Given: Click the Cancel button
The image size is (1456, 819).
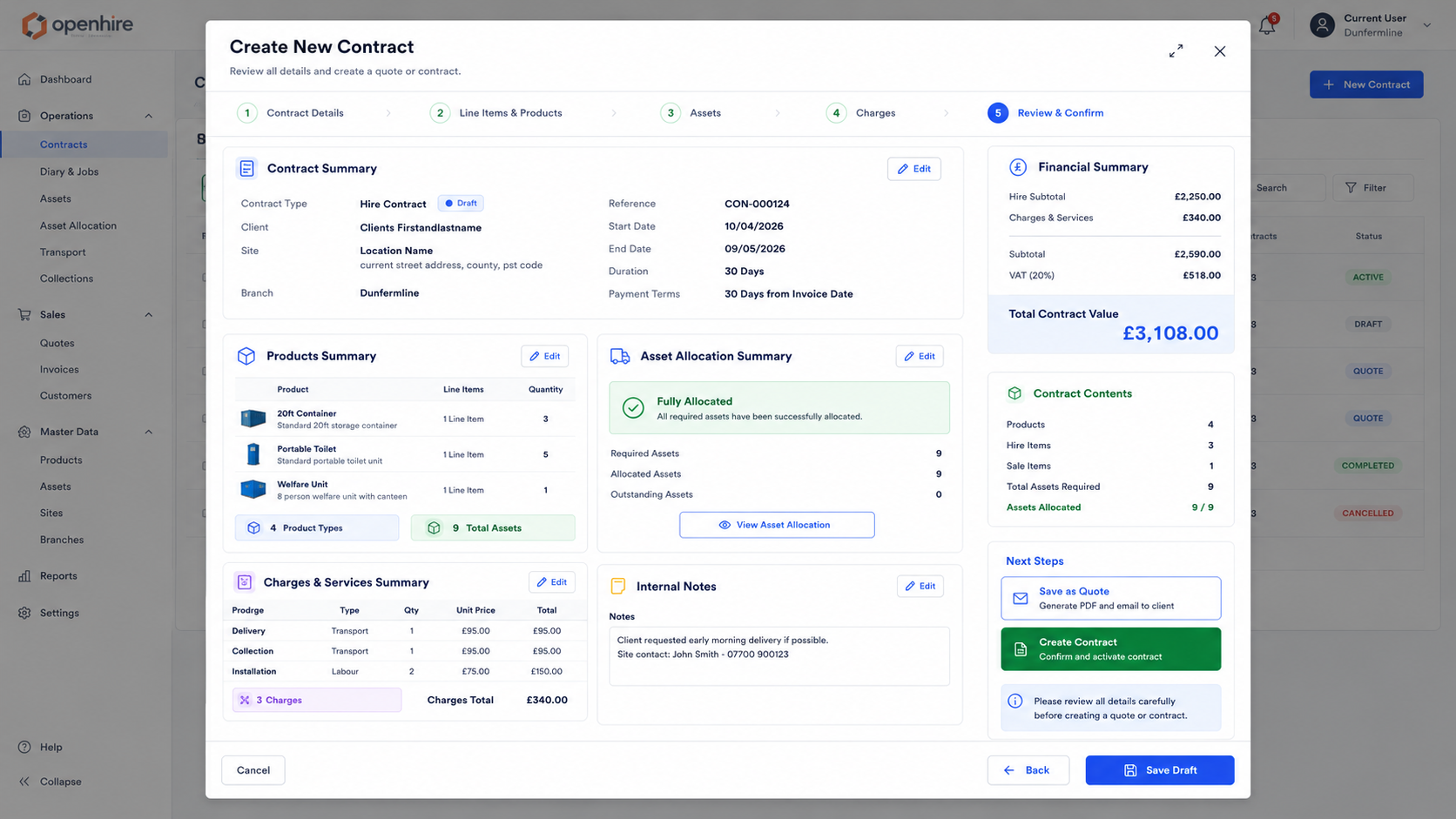Looking at the screenshot, I should pyautogui.click(x=253, y=770).
